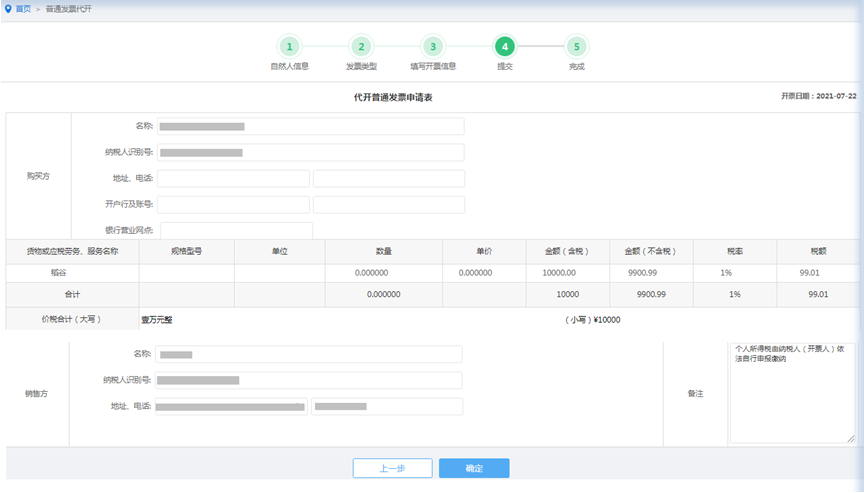Click step 5 circle 完成
Image resolution: width=864 pixels, height=493 pixels.
pyautogui.click(x=576, y=47)
